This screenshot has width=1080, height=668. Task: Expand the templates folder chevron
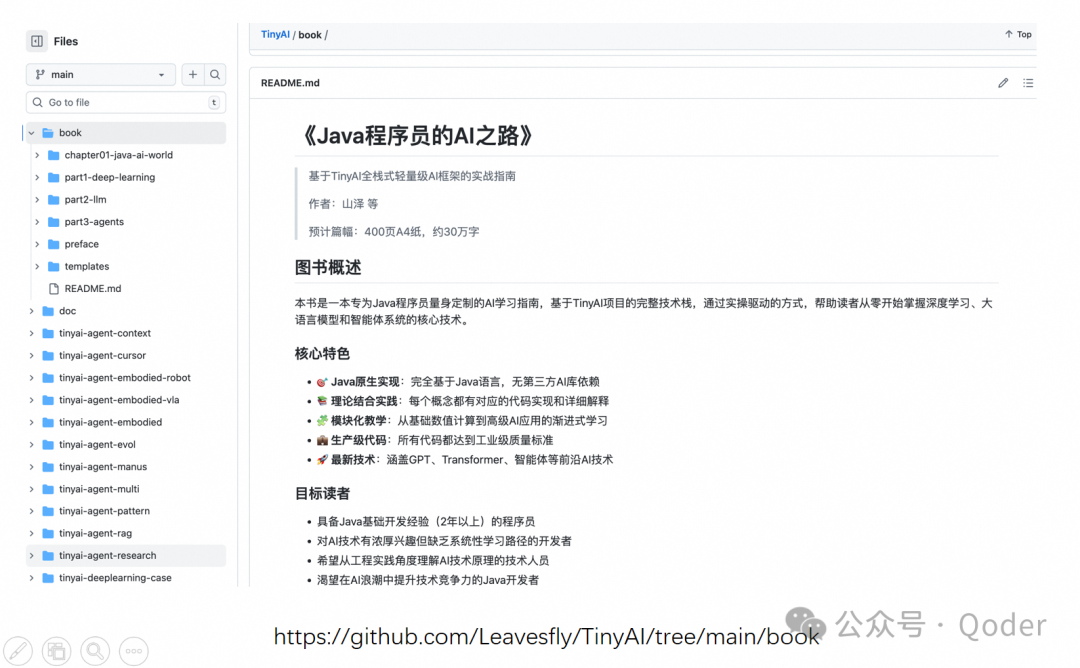coord(37,267)
